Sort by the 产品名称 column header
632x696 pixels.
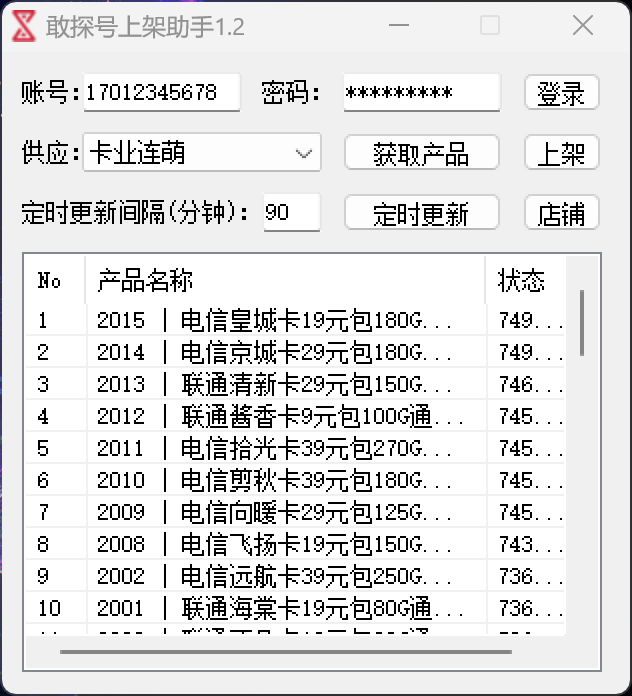click(x=285, y=281)
